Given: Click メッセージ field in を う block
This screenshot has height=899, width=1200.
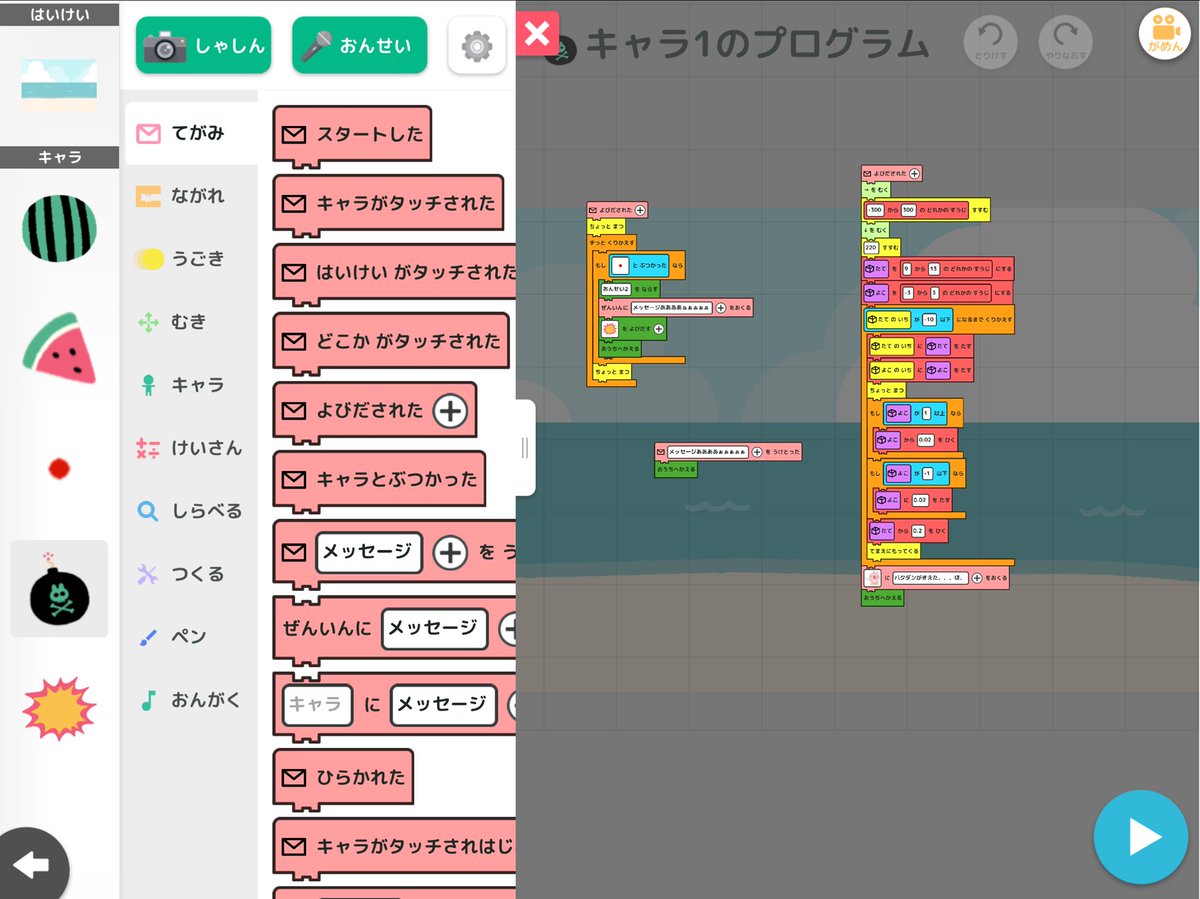Looking at the screenshot, I should [369, 552].
